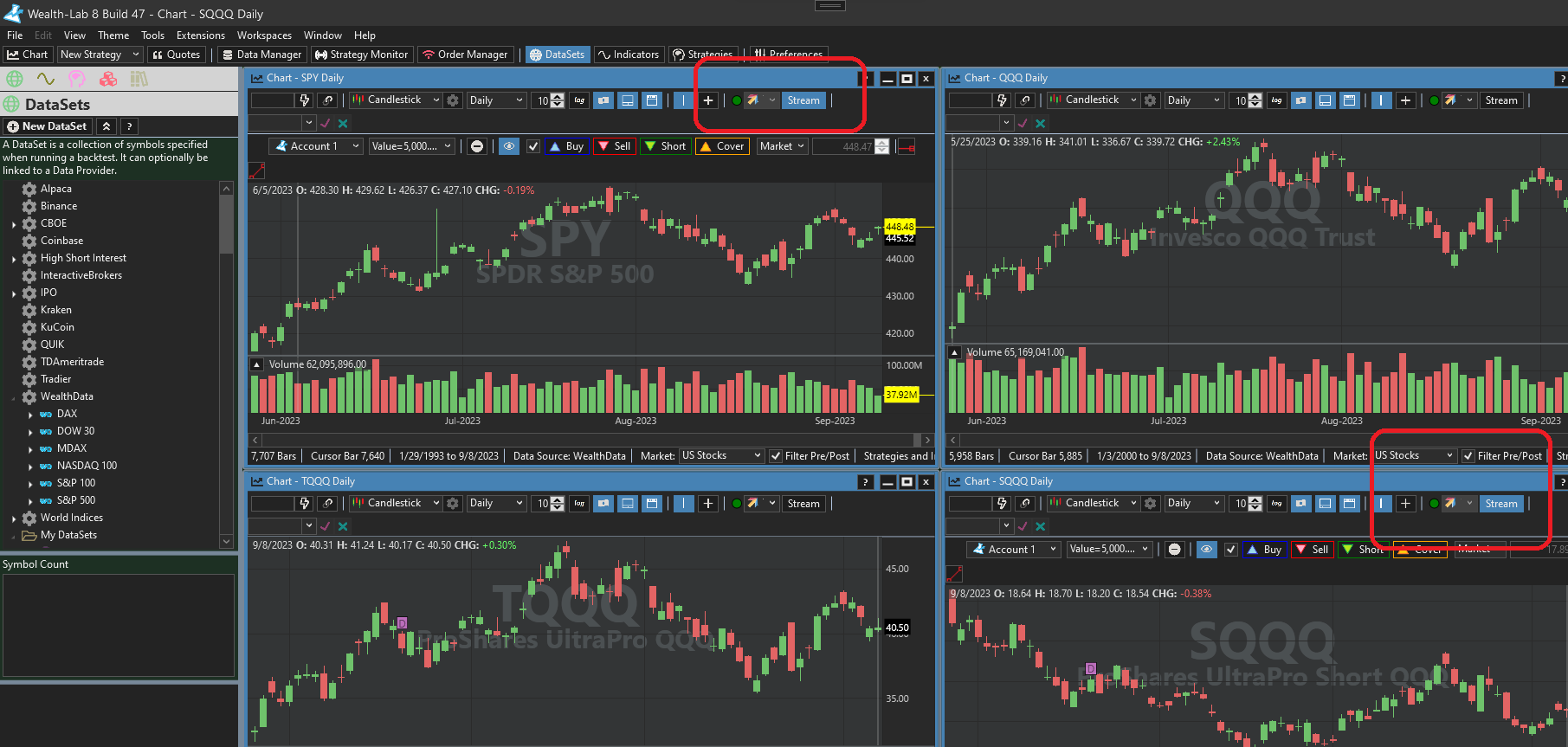
Task: Open the Extensions menu
Action: (201, 35)
